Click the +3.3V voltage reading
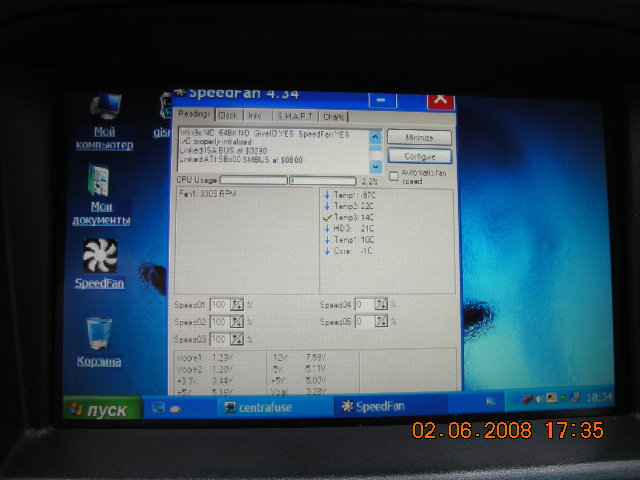This screenshot has height=480, width=640. (205, 380)
